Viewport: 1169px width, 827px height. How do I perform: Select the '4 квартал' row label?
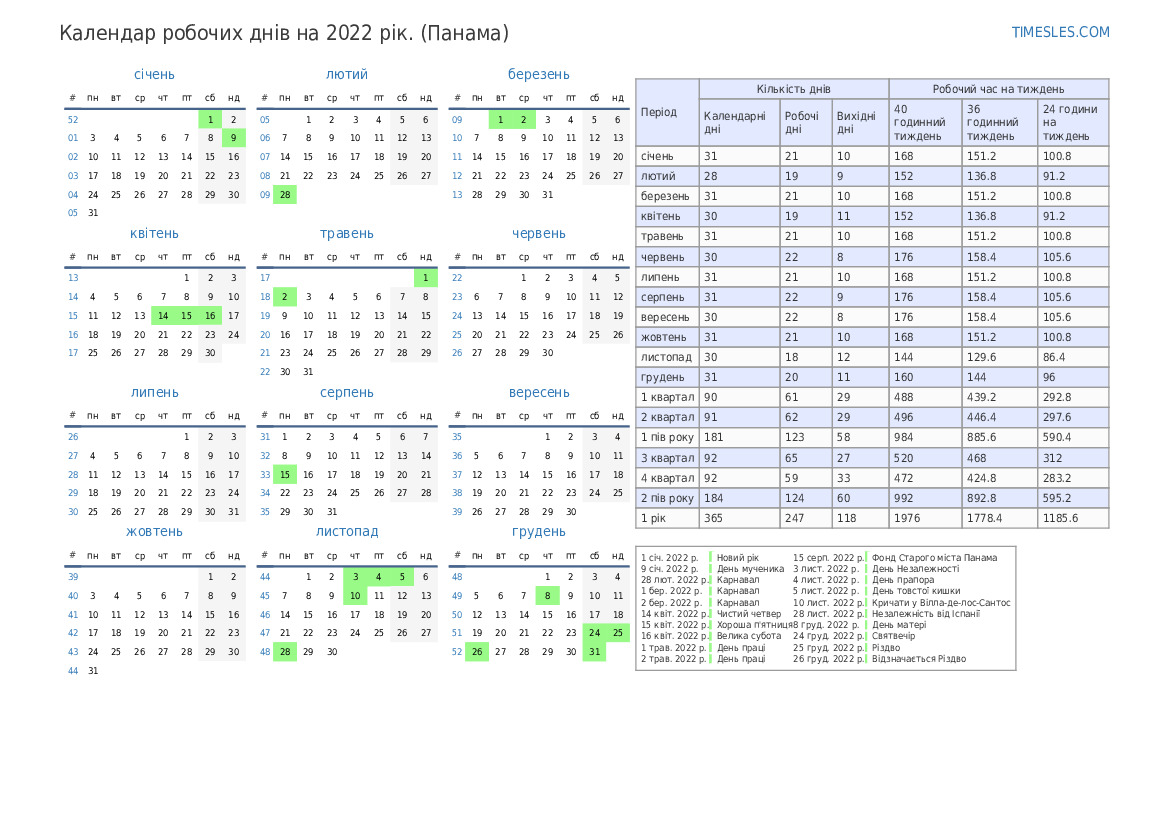coord(667,478)
